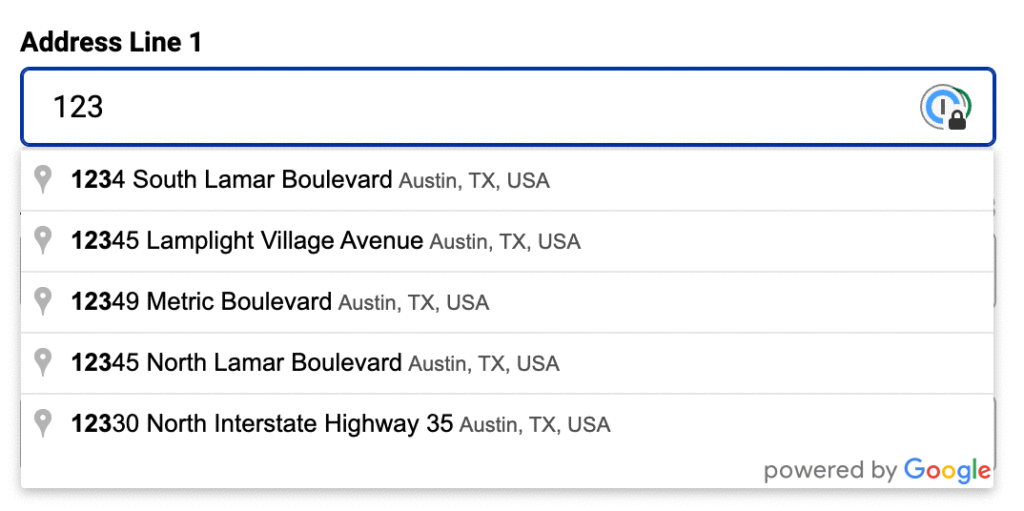The image size is (1024, 511).
Task: Click the pin icon beside North Interstate Highway 35
Action: click(x=43, y=423)
